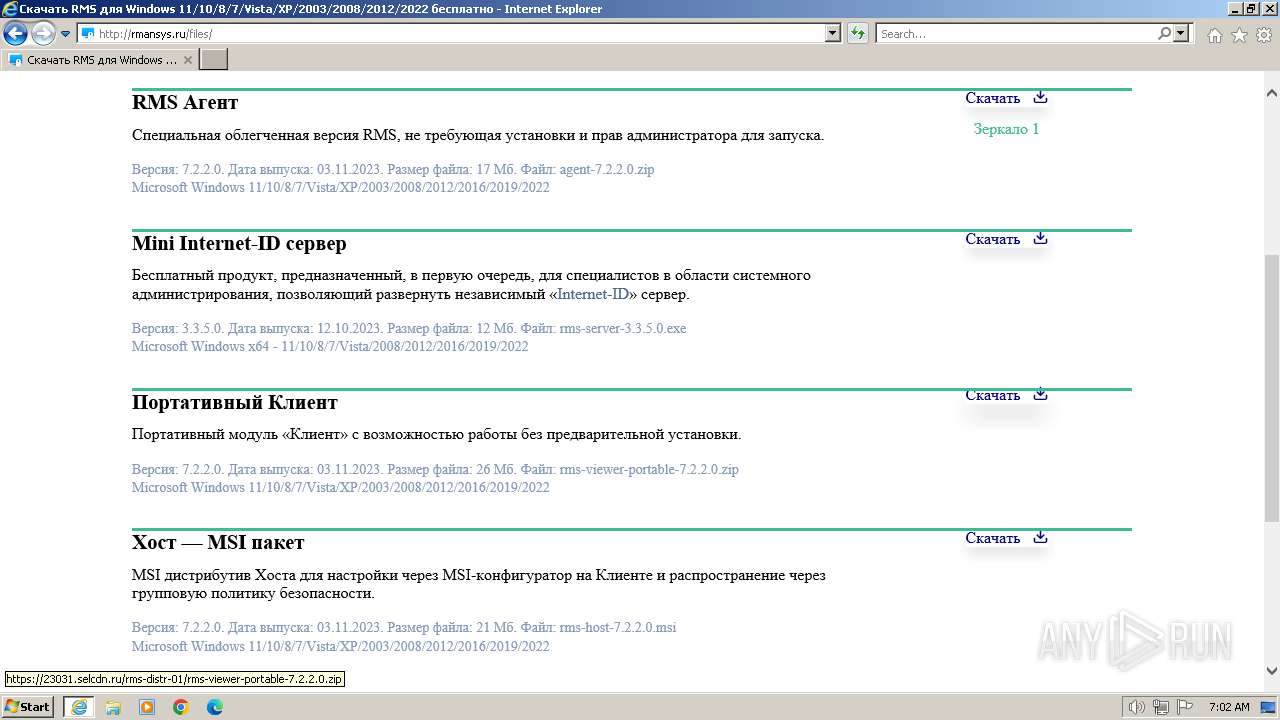
Task: Click the search magnifier icon
Action: pos(1164,34)
